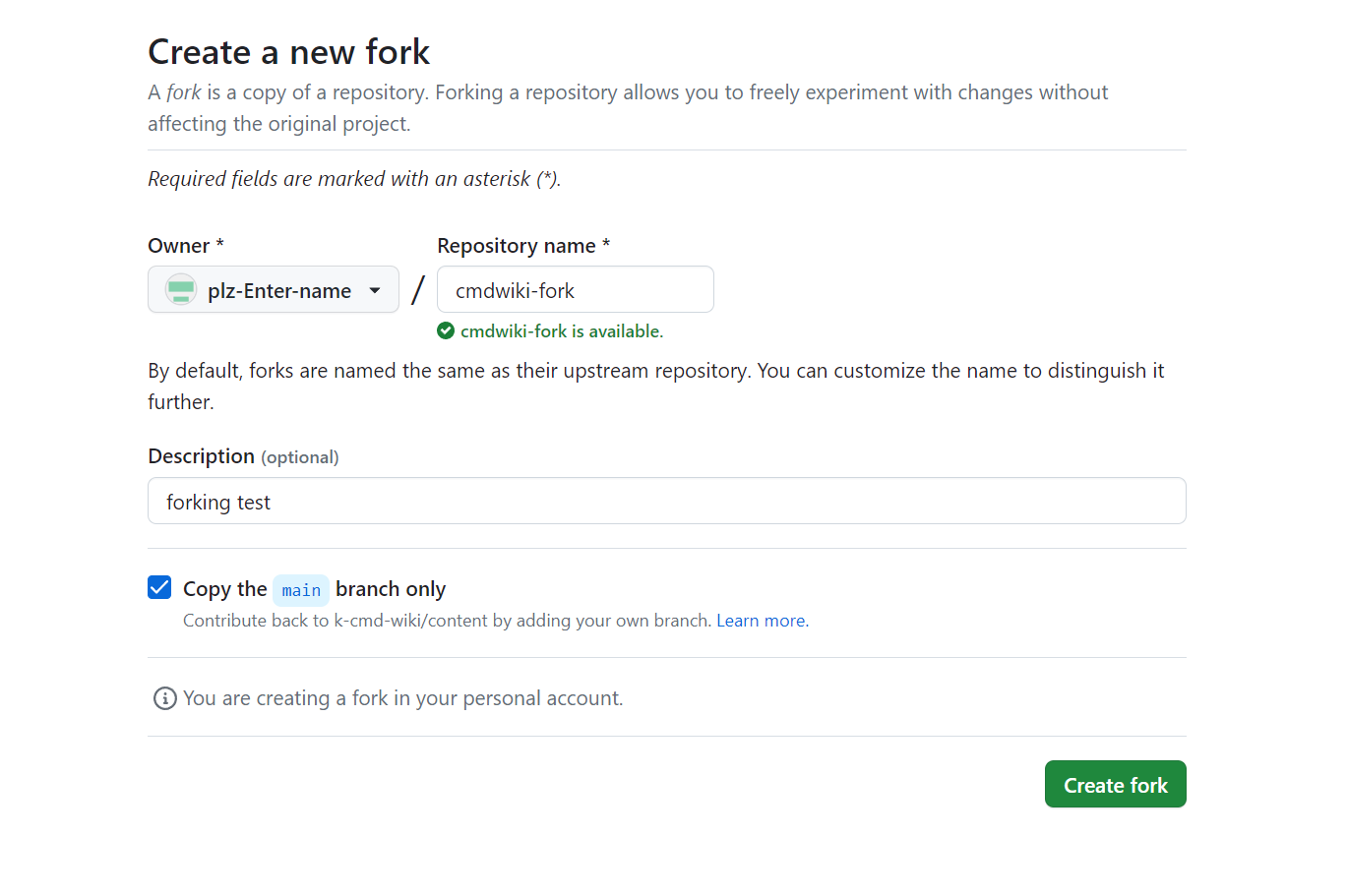
Task: Click the main branch label badge
Action: (x=301, y=589)
